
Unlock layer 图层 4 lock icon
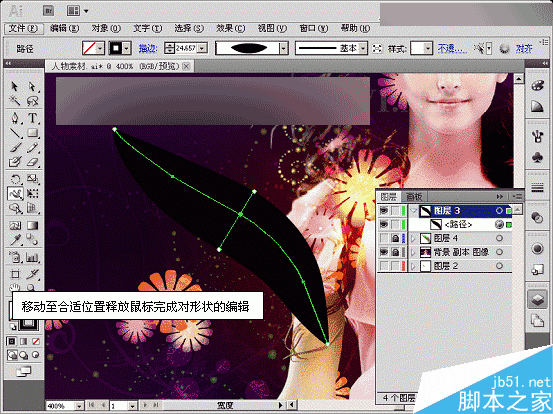tap(395, 238)
